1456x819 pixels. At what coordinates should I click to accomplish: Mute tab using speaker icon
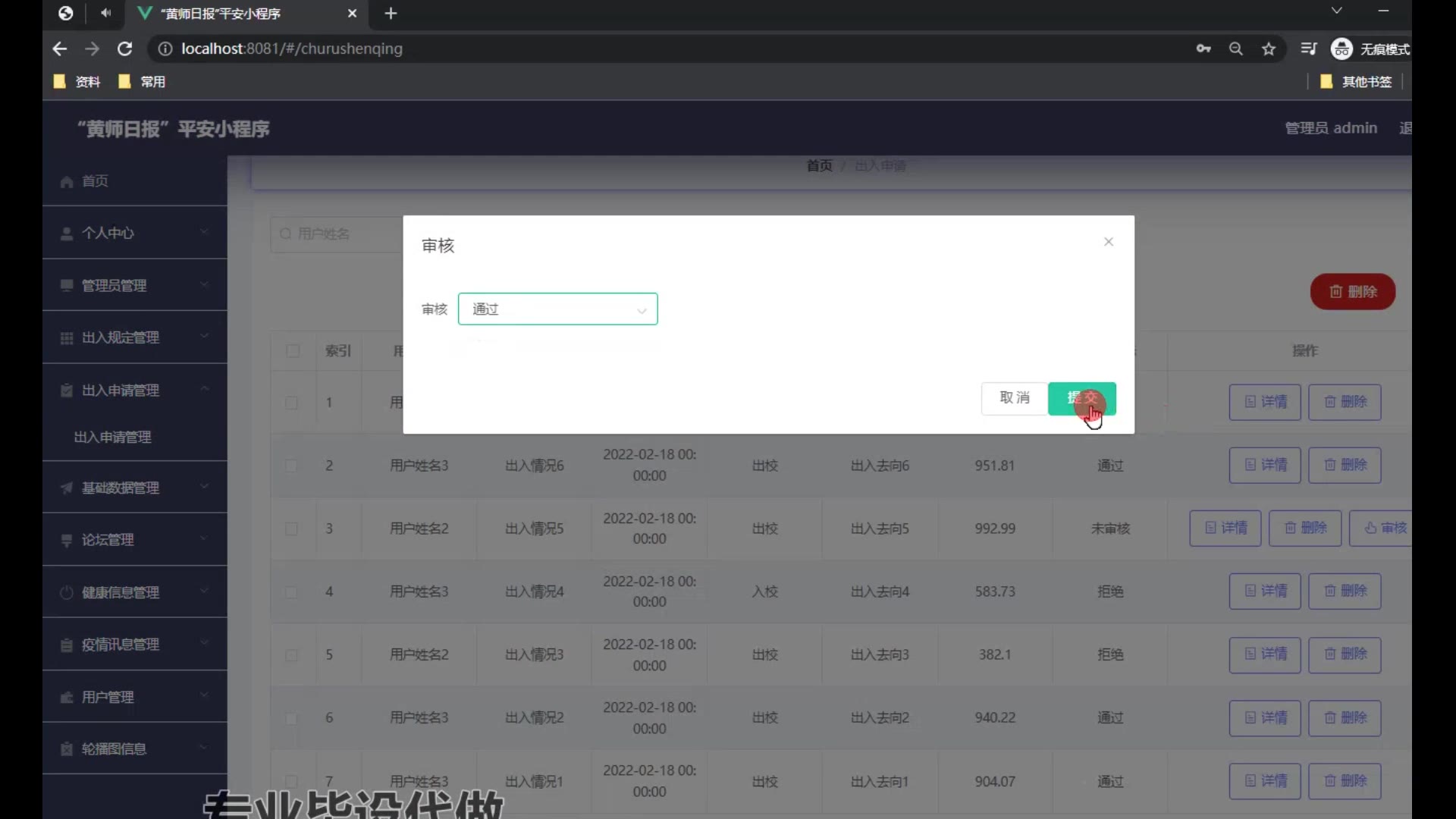click(105, 13)
